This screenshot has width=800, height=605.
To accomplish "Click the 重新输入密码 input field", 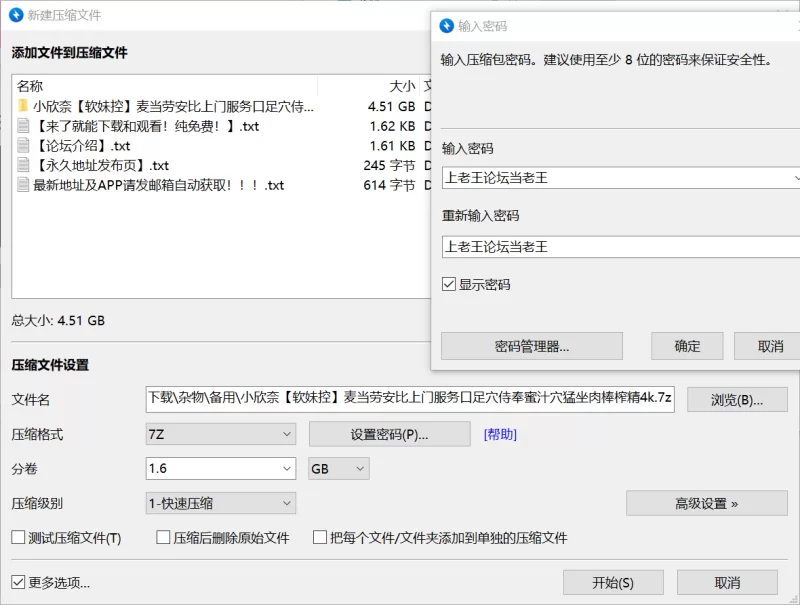I will [620, 247].
